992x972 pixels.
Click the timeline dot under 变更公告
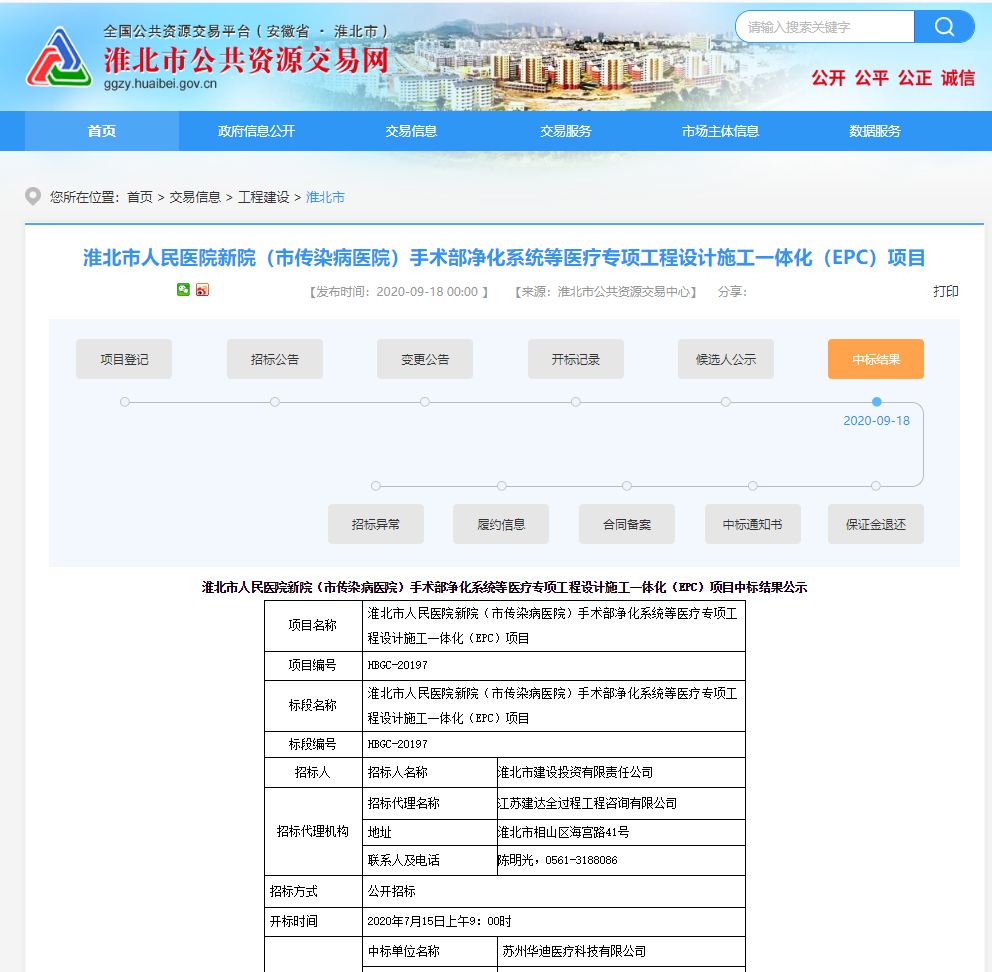click(x=425, y=402)
